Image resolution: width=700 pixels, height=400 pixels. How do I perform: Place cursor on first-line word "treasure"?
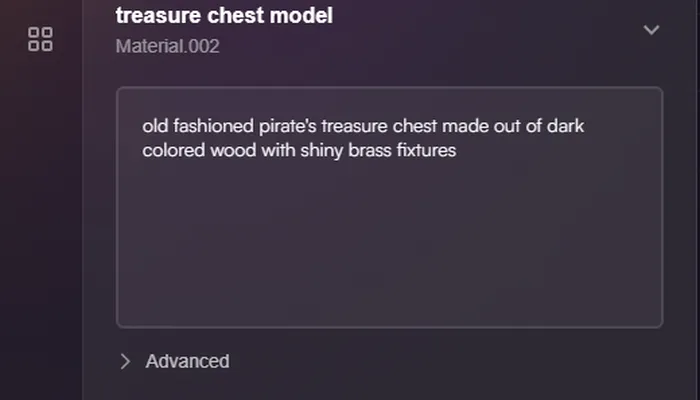coord(355,127)
